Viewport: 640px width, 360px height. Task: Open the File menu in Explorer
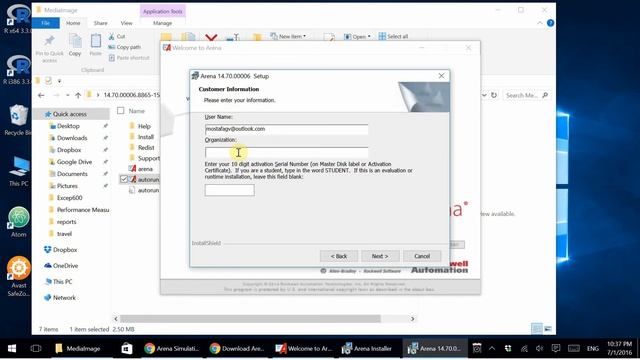[x=46, y=23]
